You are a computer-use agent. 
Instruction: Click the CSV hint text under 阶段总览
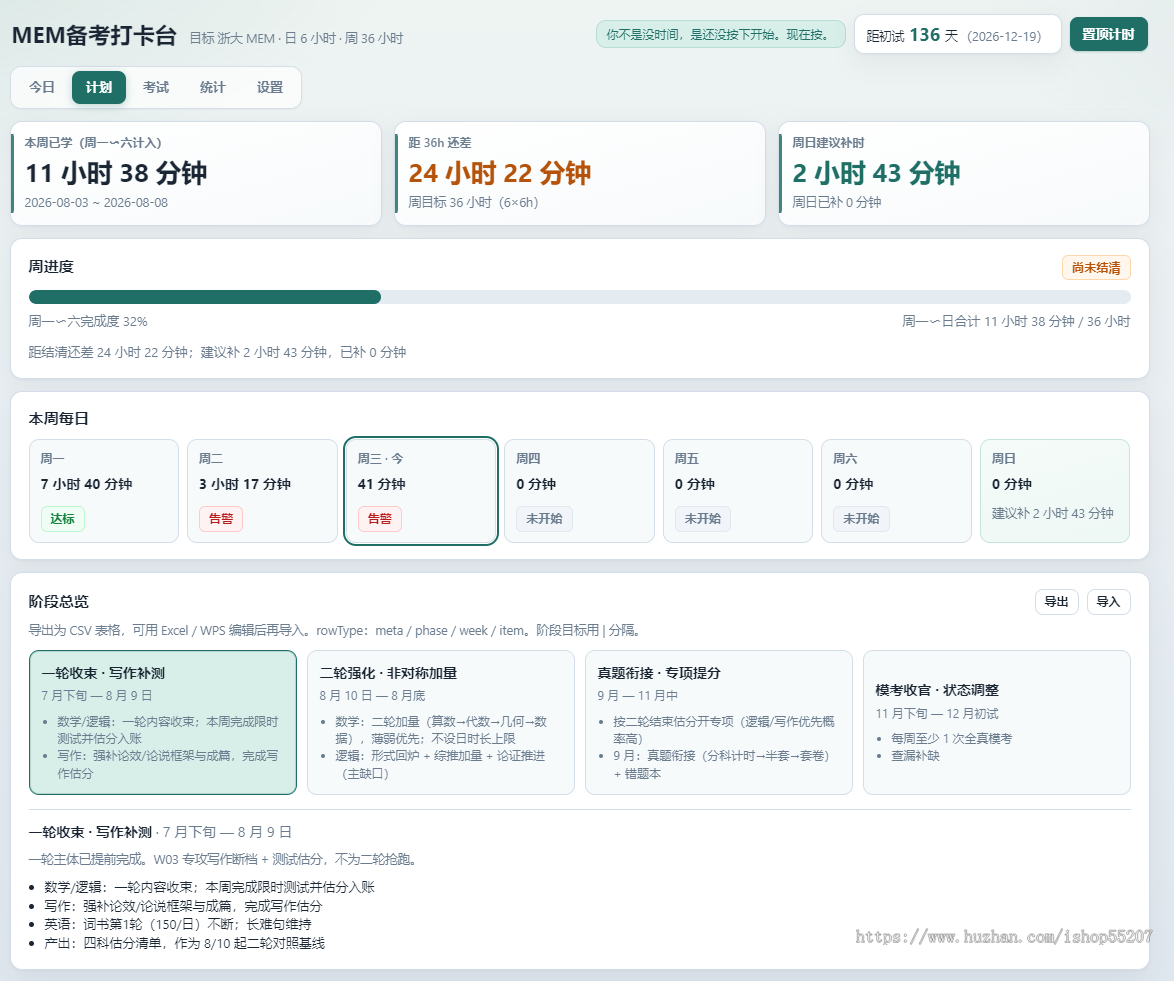click(x=335, y=631)
